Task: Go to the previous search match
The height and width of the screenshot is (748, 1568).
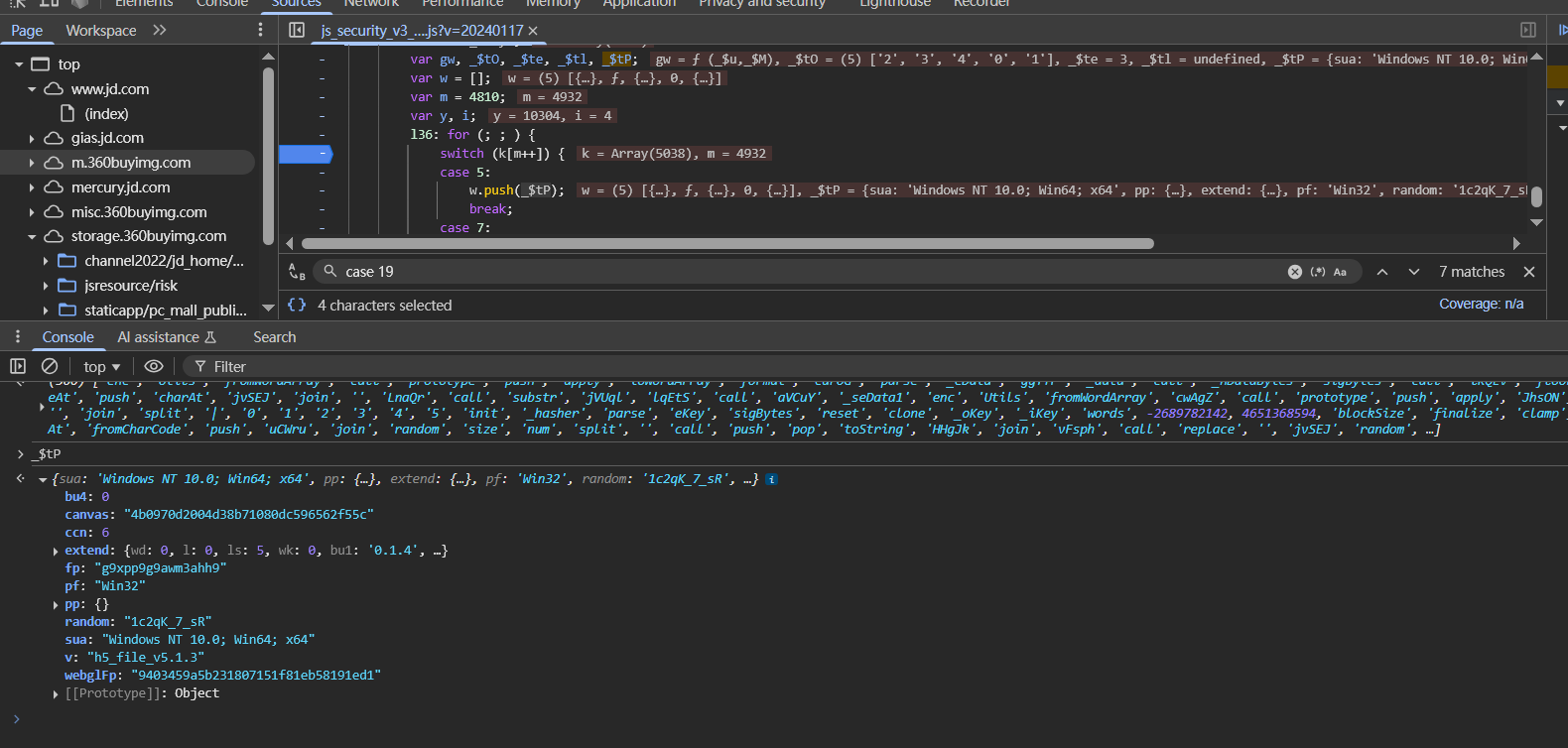Action: (x=1381, y=272)
